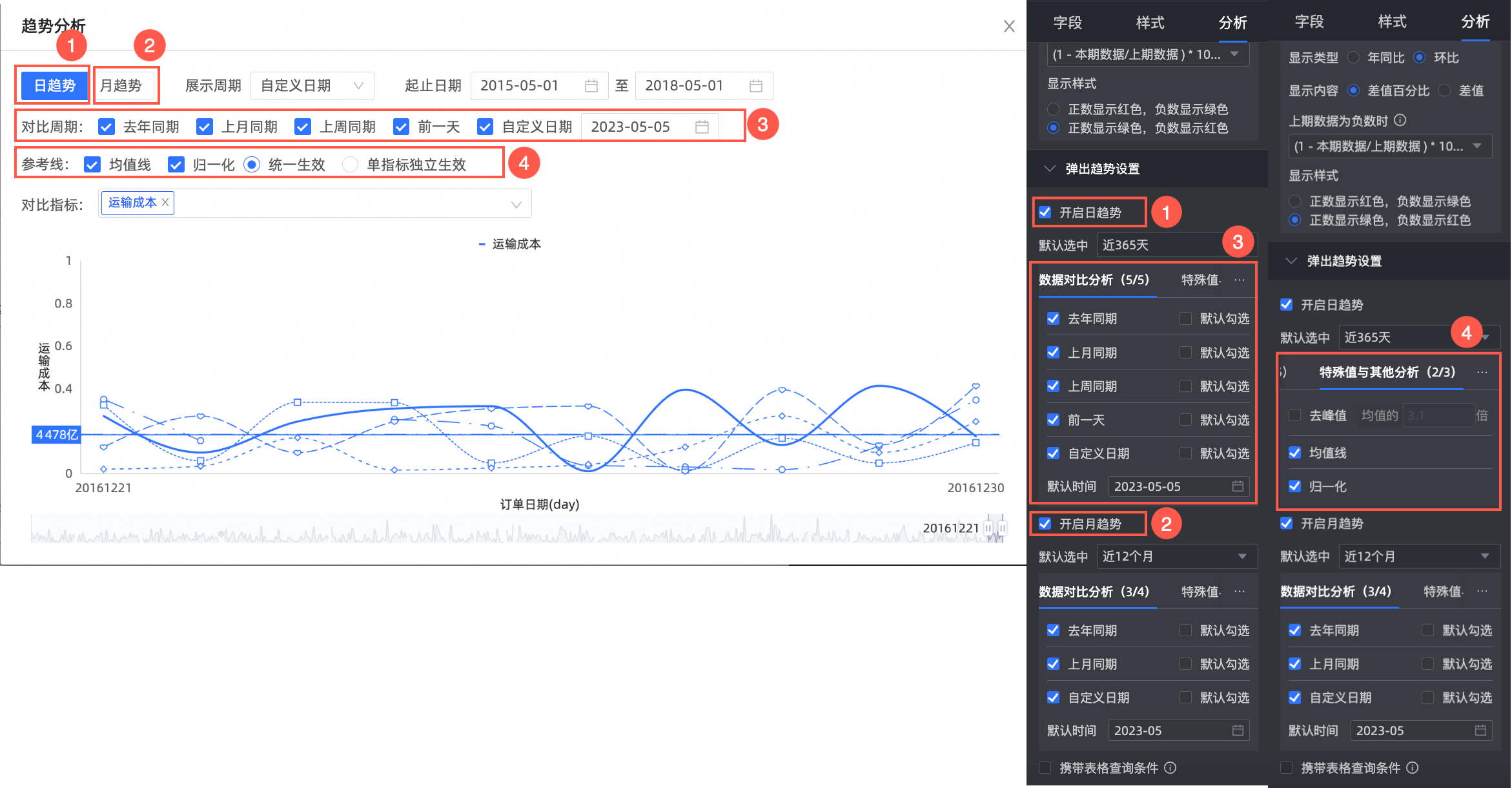This screenshot has height=788, width=1512.
Task: Toggle 开启月趋势 in middle panel
Action: click(x=1045, y=523)
